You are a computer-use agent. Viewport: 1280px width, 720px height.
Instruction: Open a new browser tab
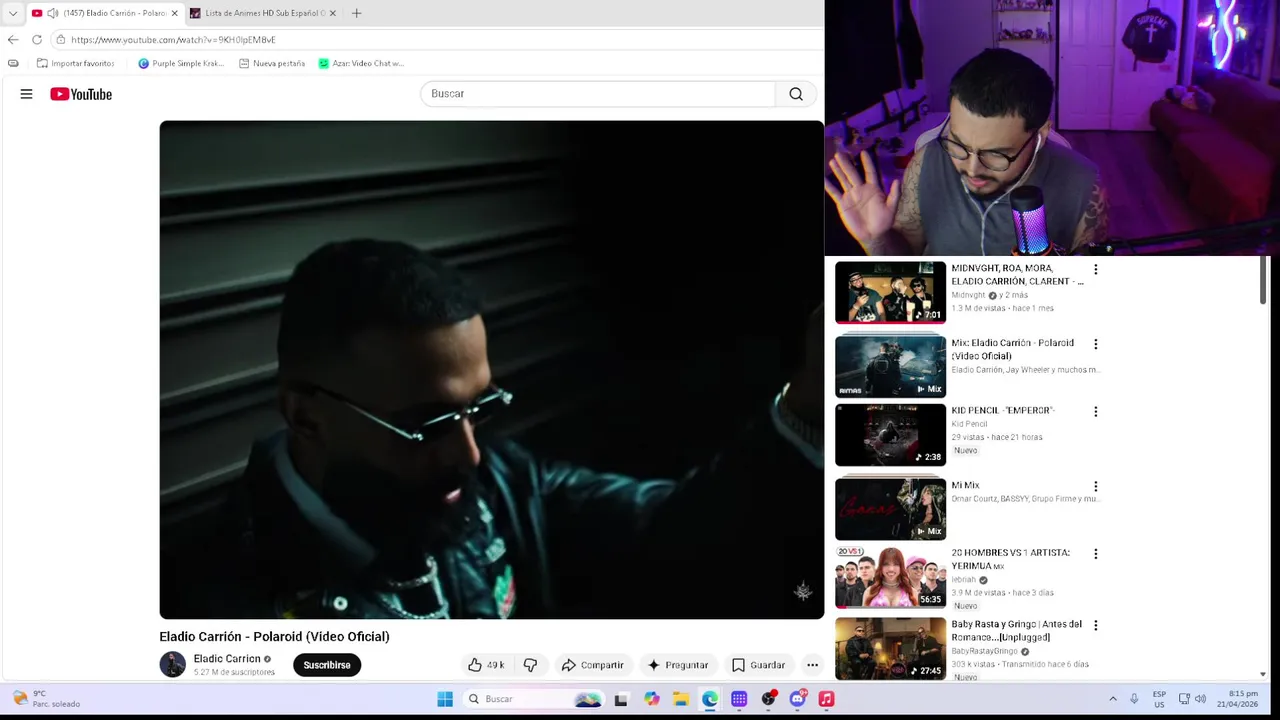click(x=356, y=13)
